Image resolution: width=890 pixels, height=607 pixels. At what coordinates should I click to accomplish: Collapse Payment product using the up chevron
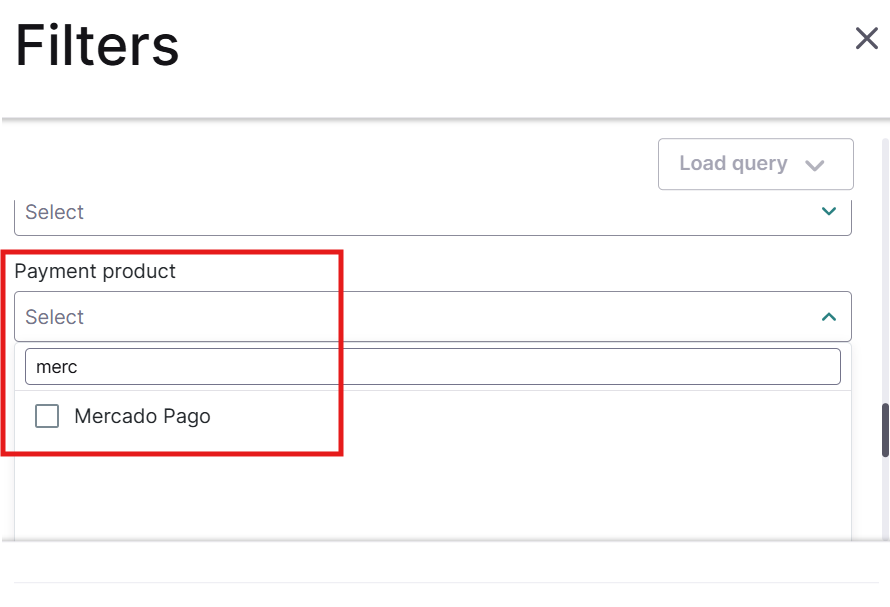tap(828, 317)
